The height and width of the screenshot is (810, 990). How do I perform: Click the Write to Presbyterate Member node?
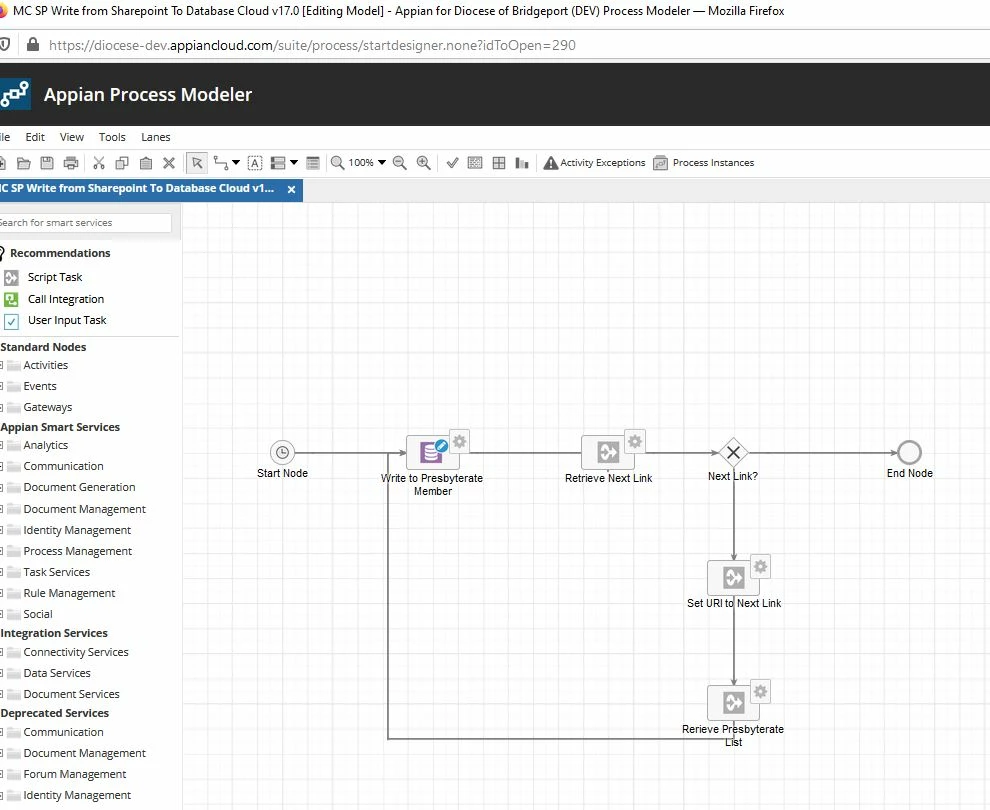(x=432, y=453)
